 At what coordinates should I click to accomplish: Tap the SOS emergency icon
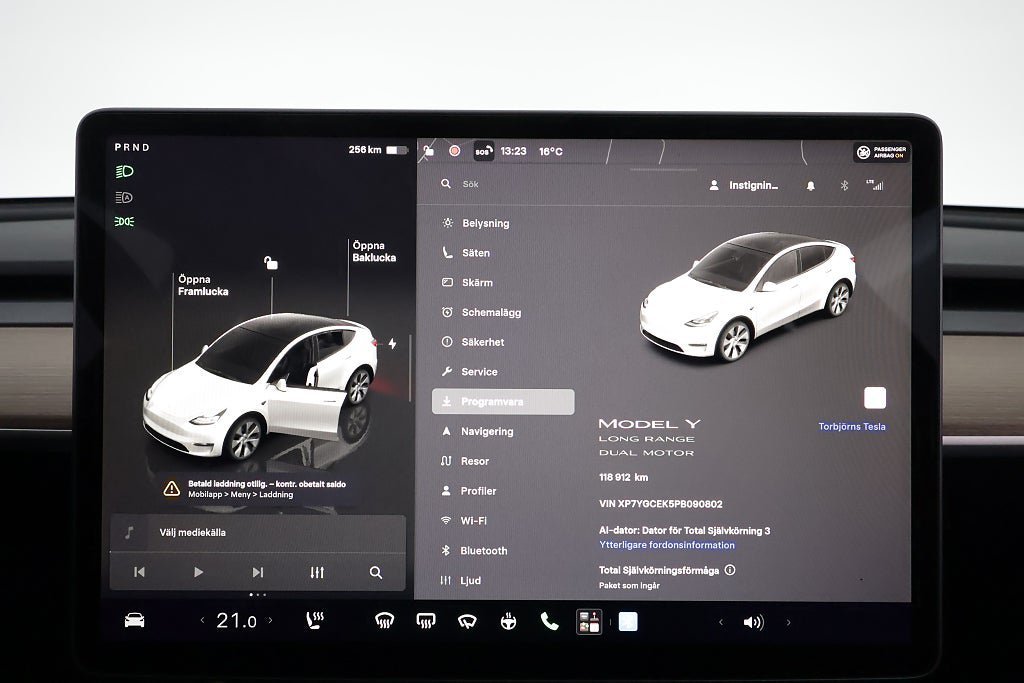pos(483,151)
